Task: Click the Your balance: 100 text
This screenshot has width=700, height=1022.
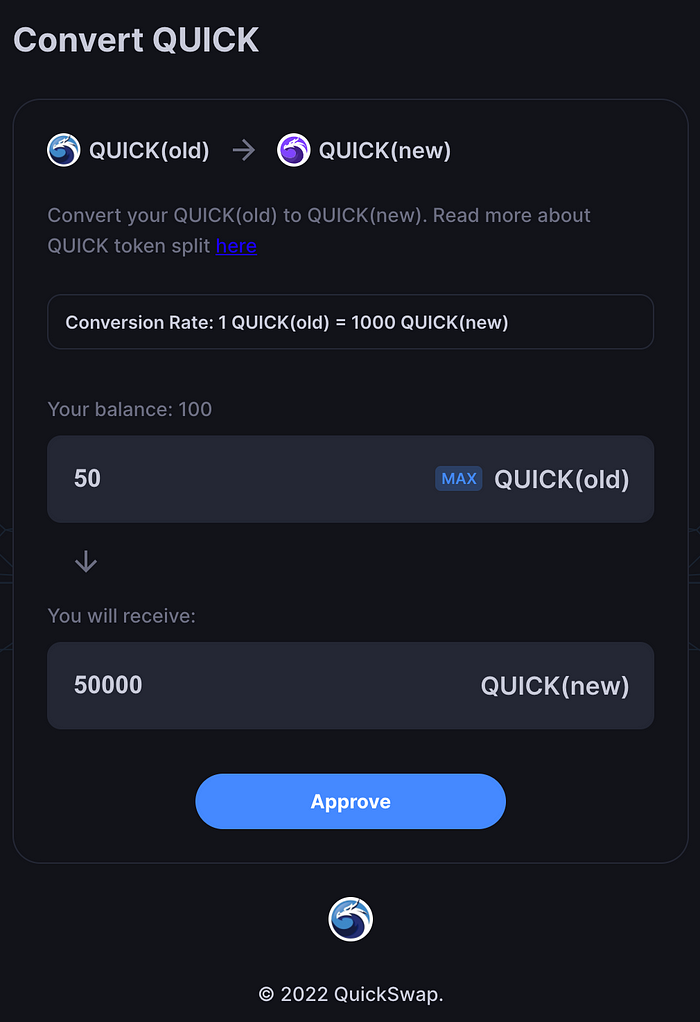Action: (129, 409)
